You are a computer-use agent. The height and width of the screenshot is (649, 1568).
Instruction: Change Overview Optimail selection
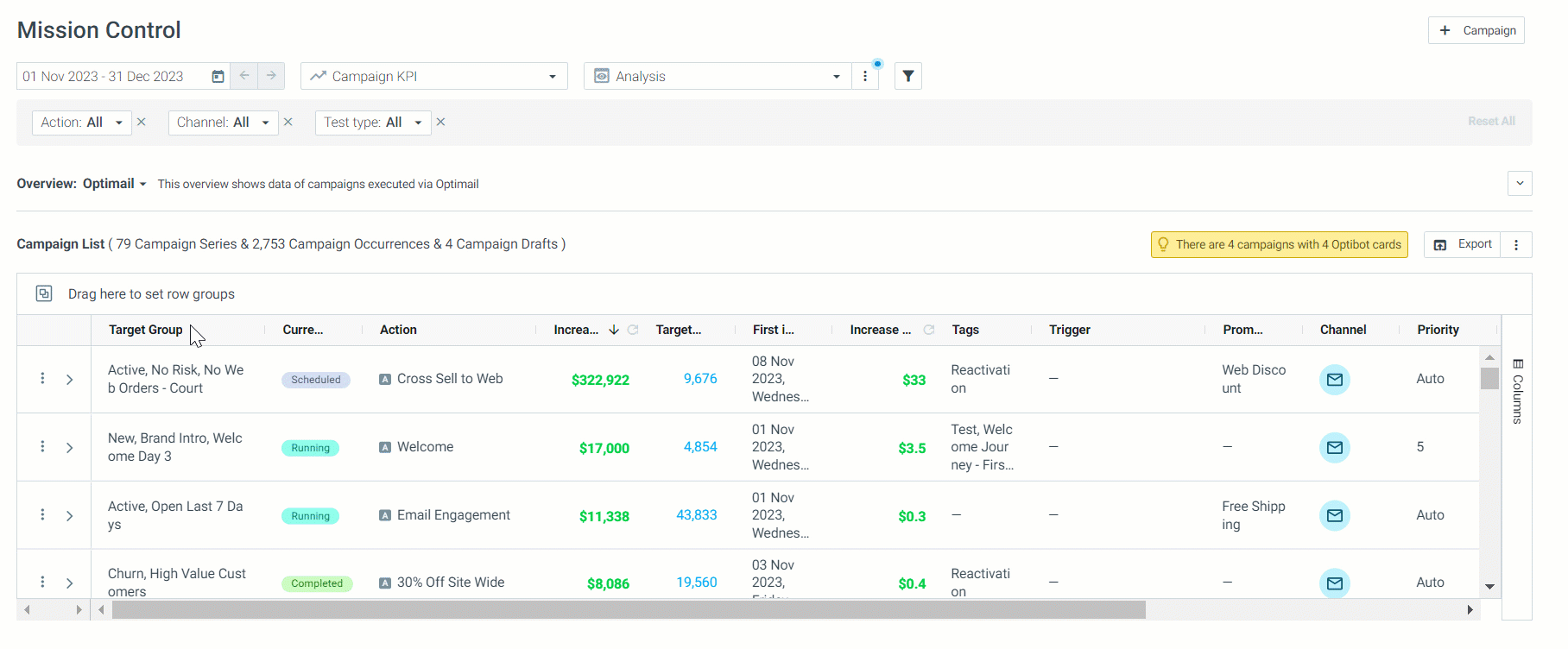[x=115, y=184]
